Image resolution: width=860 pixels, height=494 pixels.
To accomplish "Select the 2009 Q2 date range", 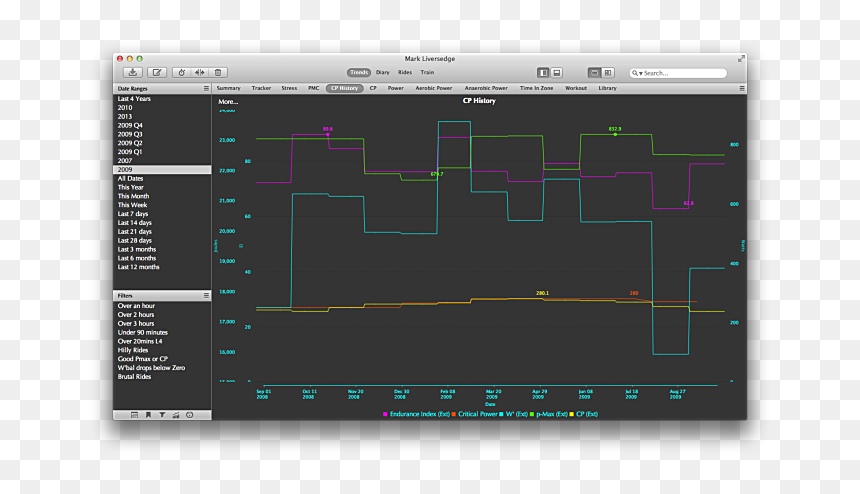I will (x=162, y=143).
